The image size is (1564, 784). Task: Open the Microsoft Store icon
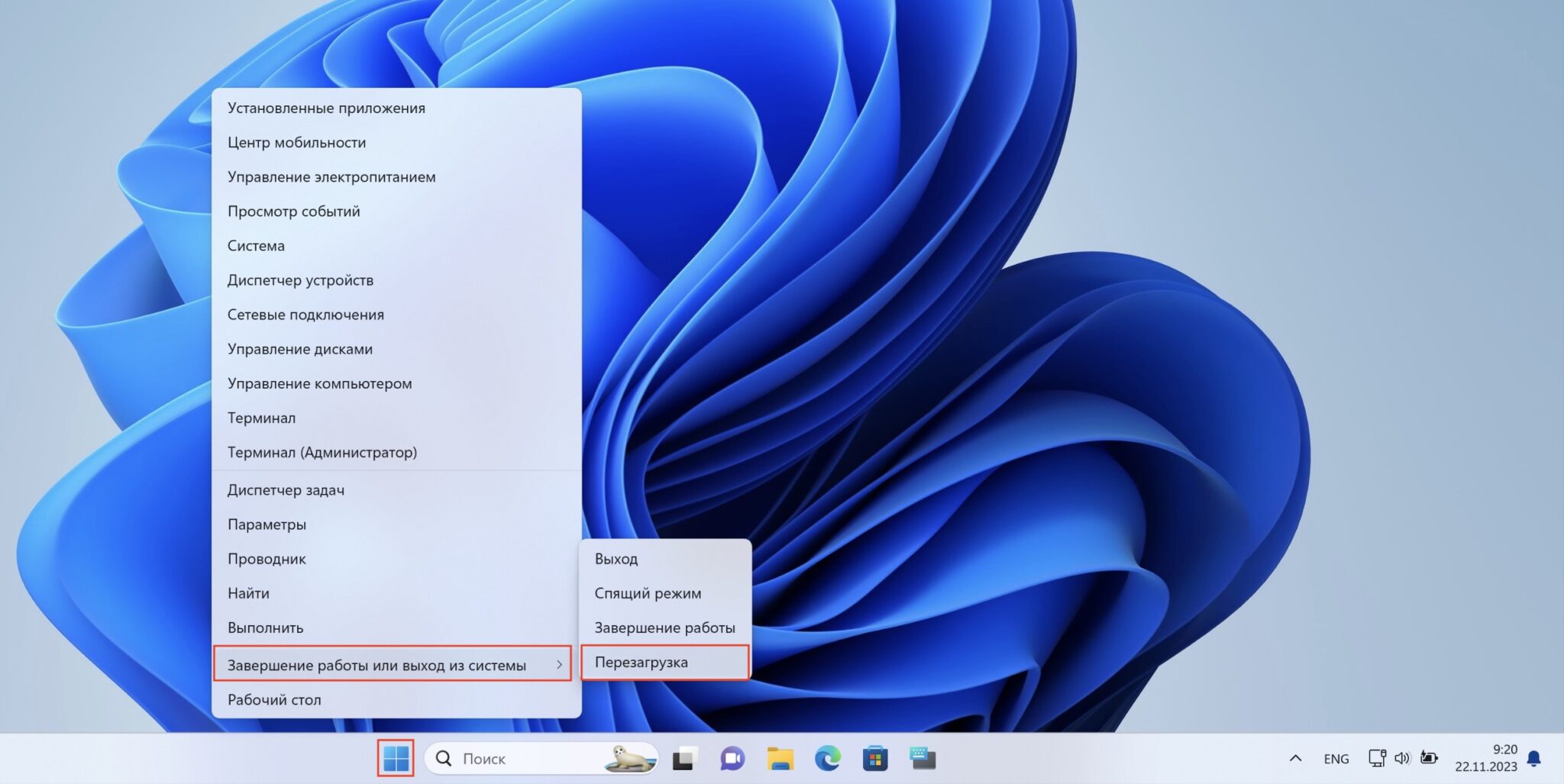tap(875, 759)
